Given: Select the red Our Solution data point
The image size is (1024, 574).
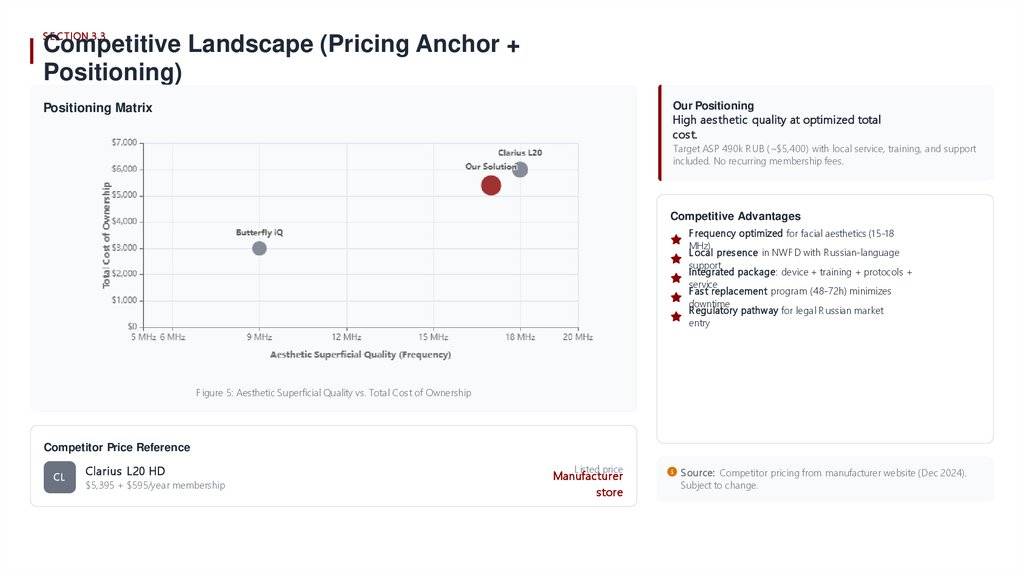Looking at the screenshot, I should tap(491, 185).
